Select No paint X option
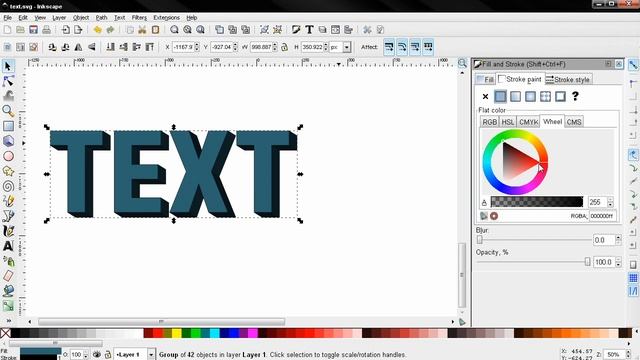Viewport: 640px width, 360px height. 485,97
